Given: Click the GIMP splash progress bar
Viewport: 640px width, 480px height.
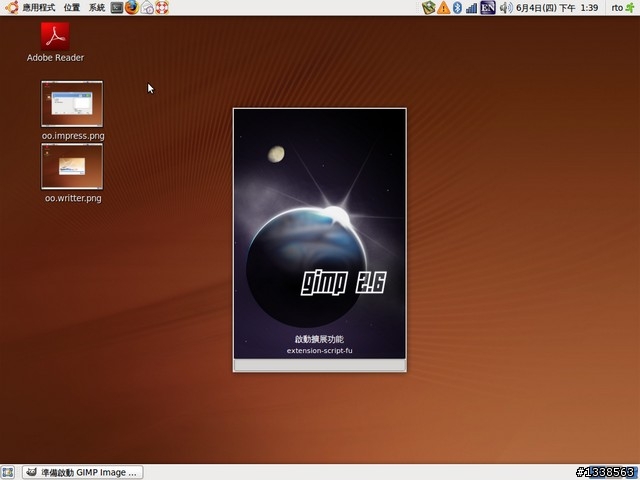Looking at the screenshot, I should pos(320,364).
